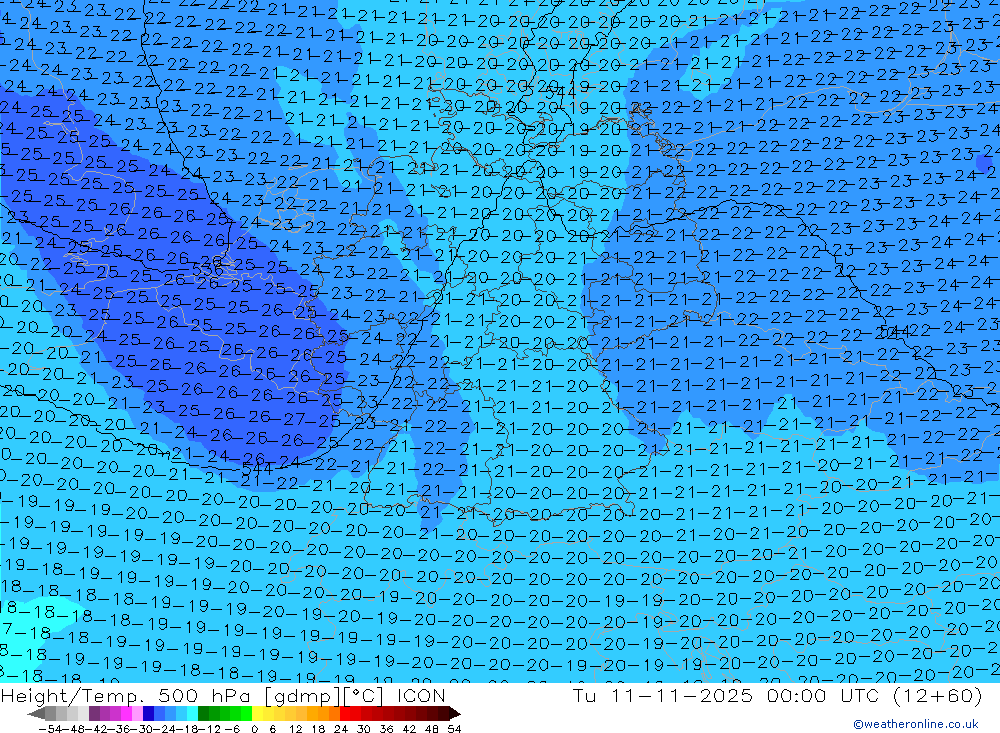Screen dimensions: 1000x733
Task: Click the 544 contour label at top center
Action: point(561,93)
